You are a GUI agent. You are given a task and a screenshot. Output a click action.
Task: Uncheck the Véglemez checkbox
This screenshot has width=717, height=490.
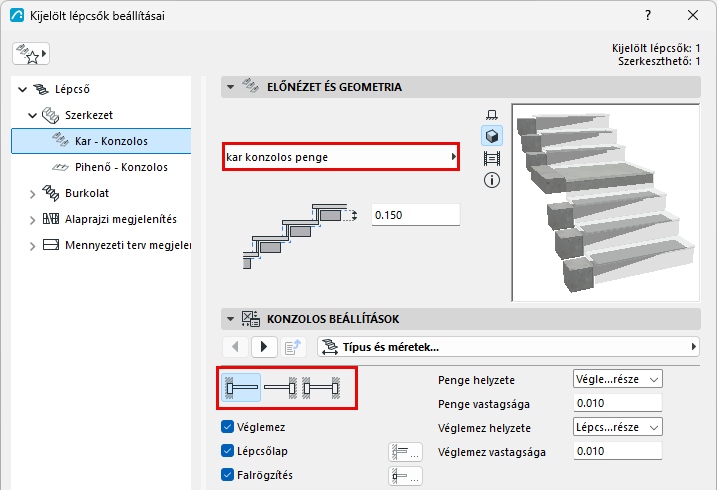227,427
